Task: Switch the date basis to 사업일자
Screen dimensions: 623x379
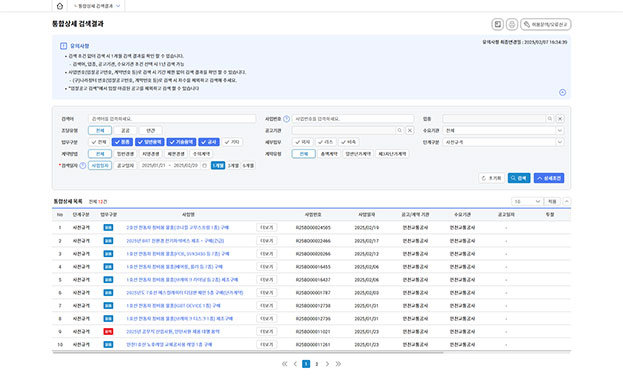Action: point(100,166)
